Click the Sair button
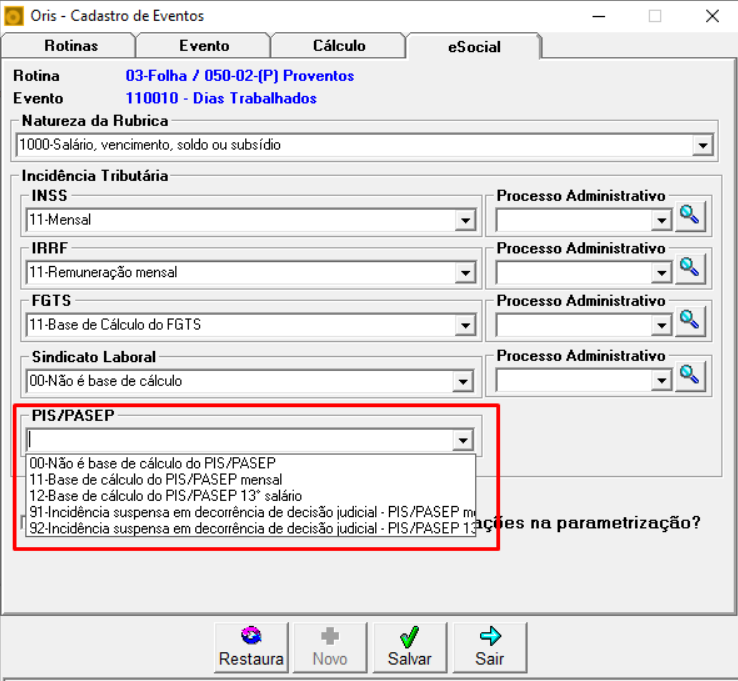The height and width of the screenshot is (681, 738). (489, 648)
